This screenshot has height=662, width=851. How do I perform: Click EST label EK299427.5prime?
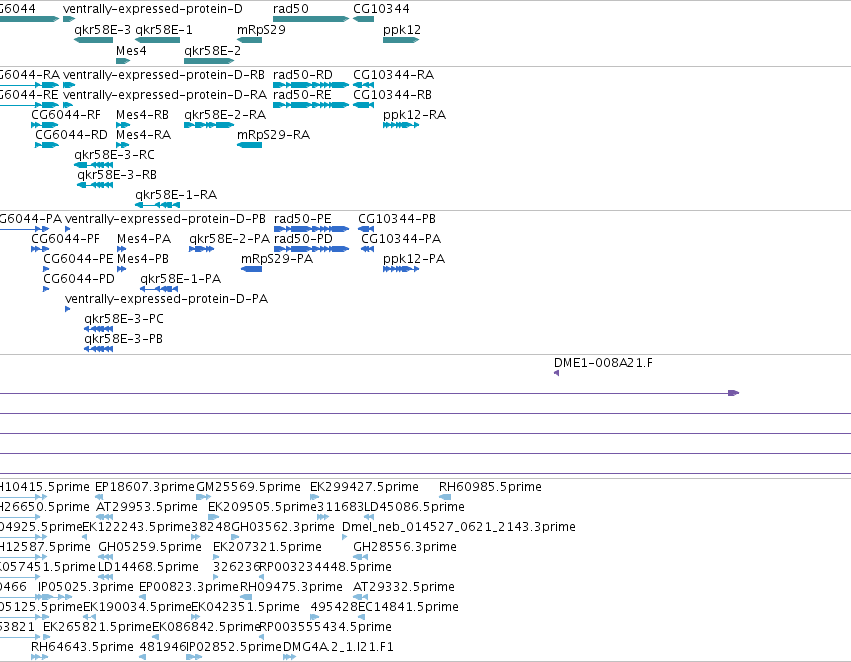(x=365, y=487)
